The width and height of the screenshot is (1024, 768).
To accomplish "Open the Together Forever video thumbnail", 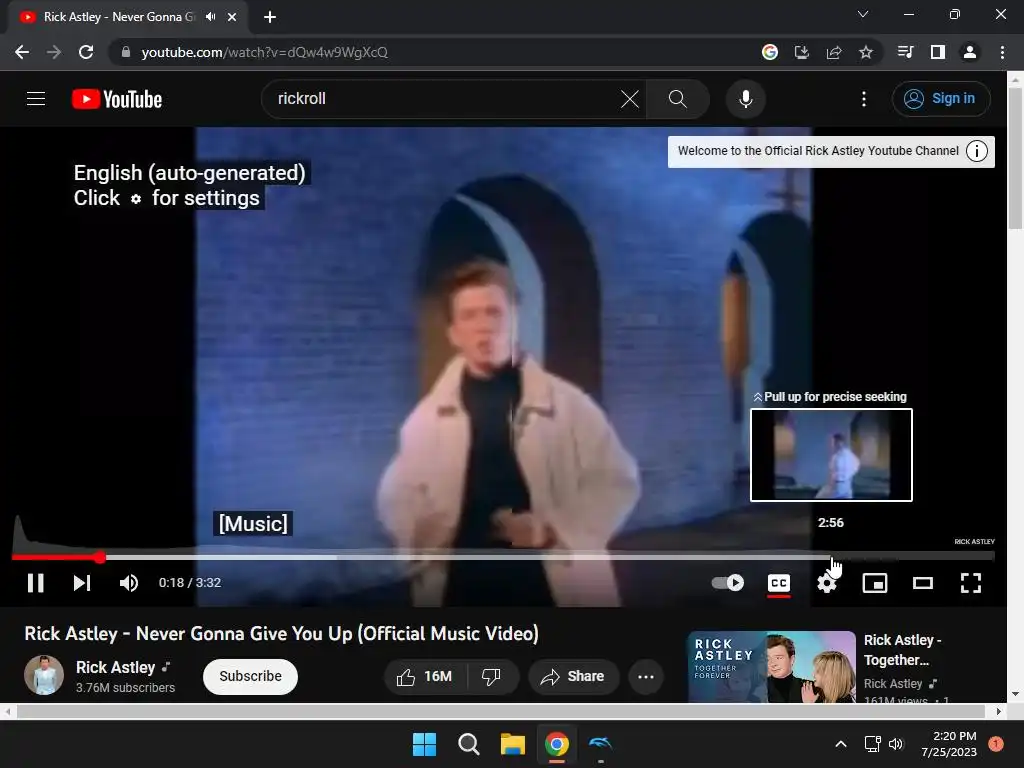I will [x=771, y=667].
